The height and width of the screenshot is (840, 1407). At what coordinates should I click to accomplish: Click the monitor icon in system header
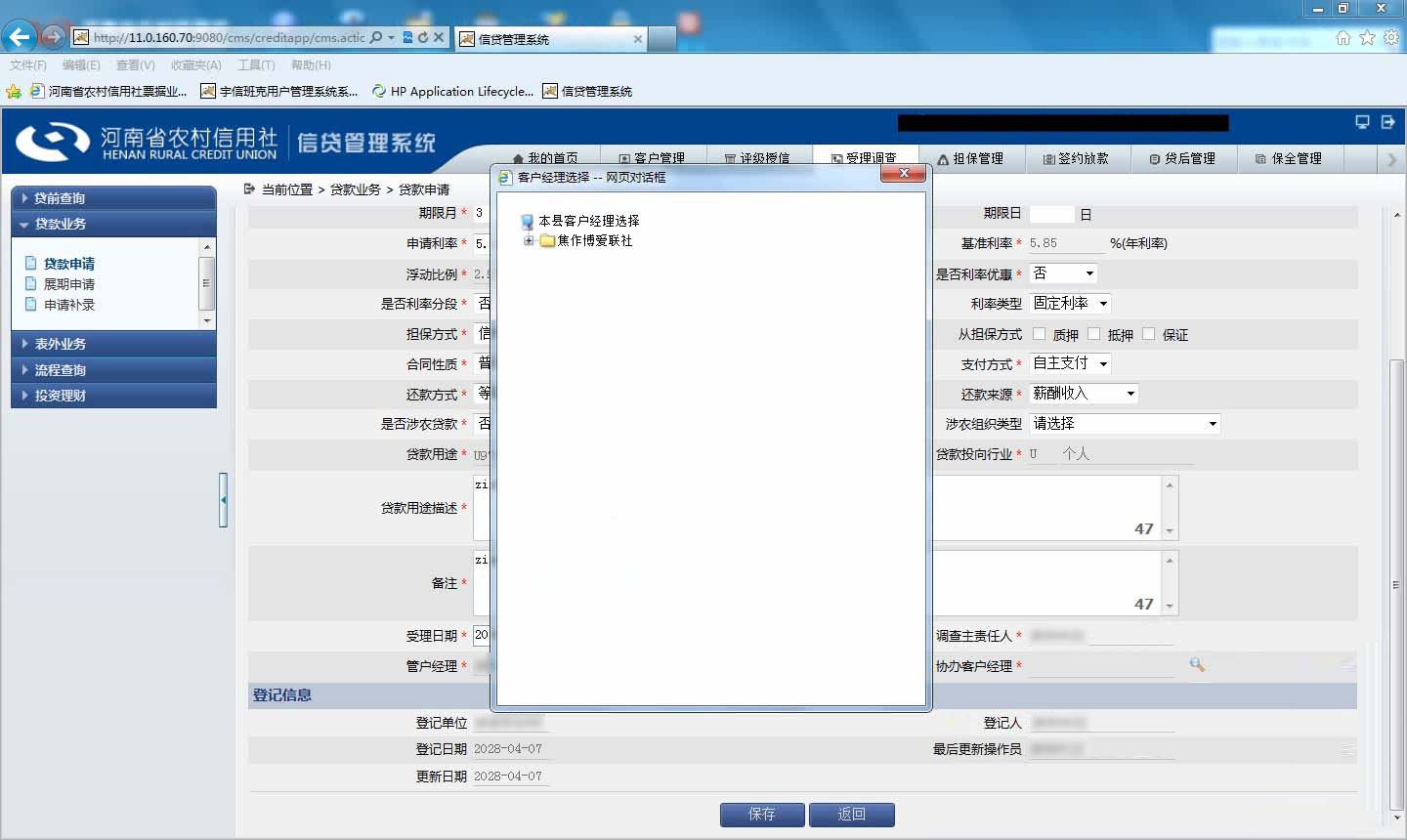1362,122
